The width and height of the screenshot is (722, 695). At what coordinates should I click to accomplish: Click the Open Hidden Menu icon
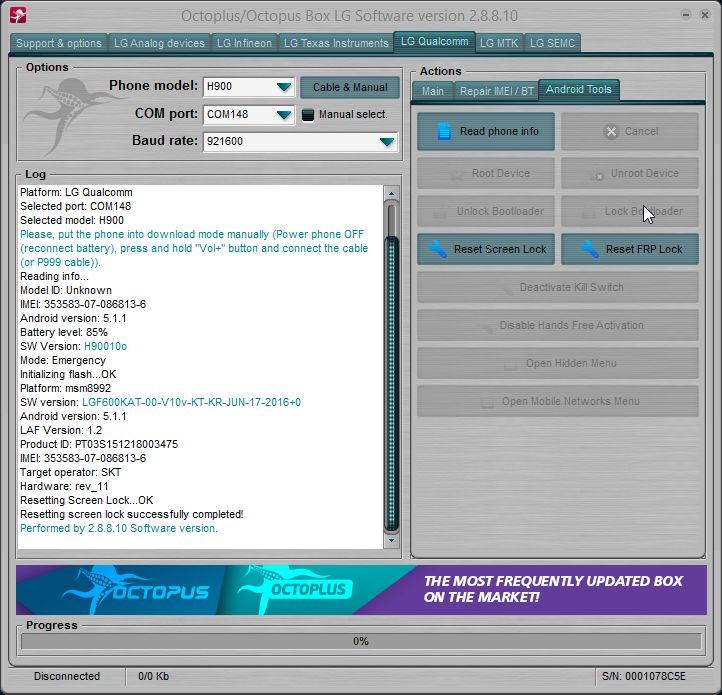point(510,364)
